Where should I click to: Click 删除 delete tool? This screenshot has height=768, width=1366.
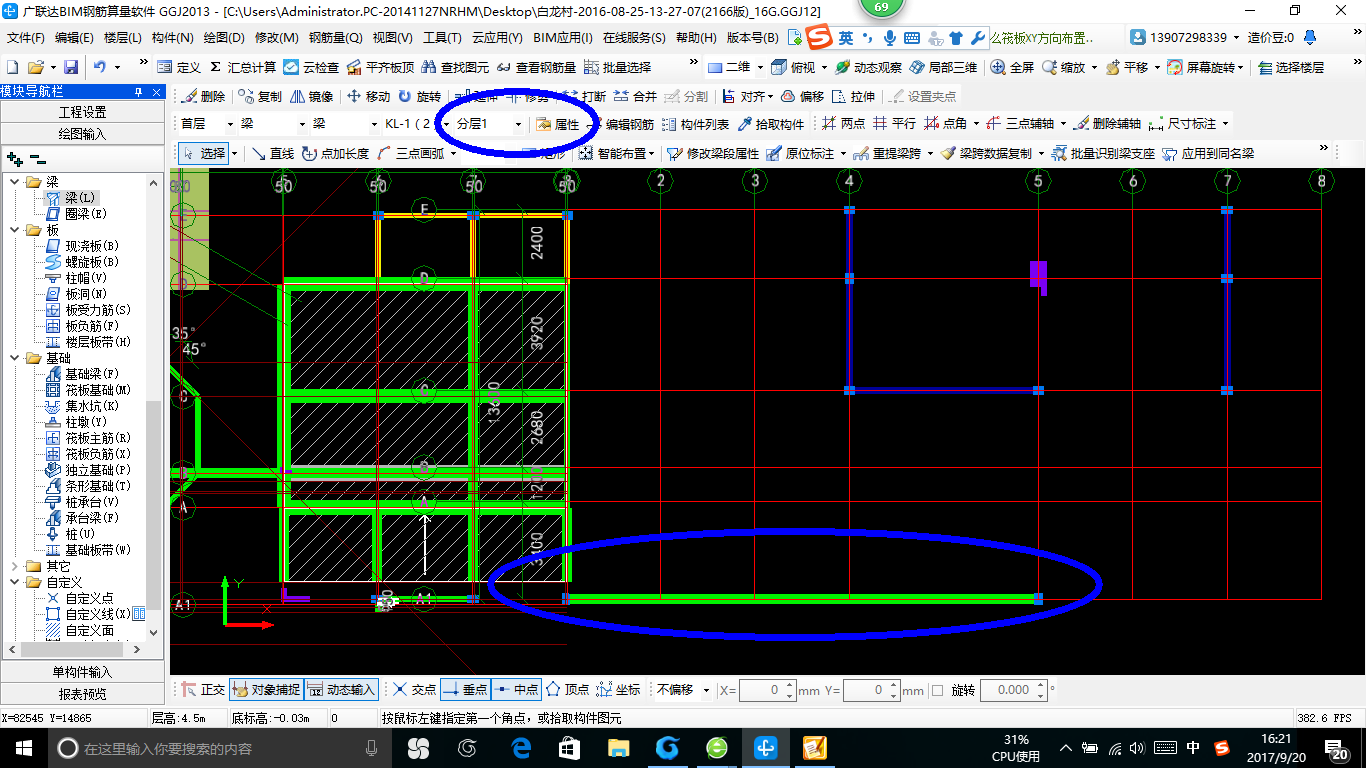[x=203, y=97]
